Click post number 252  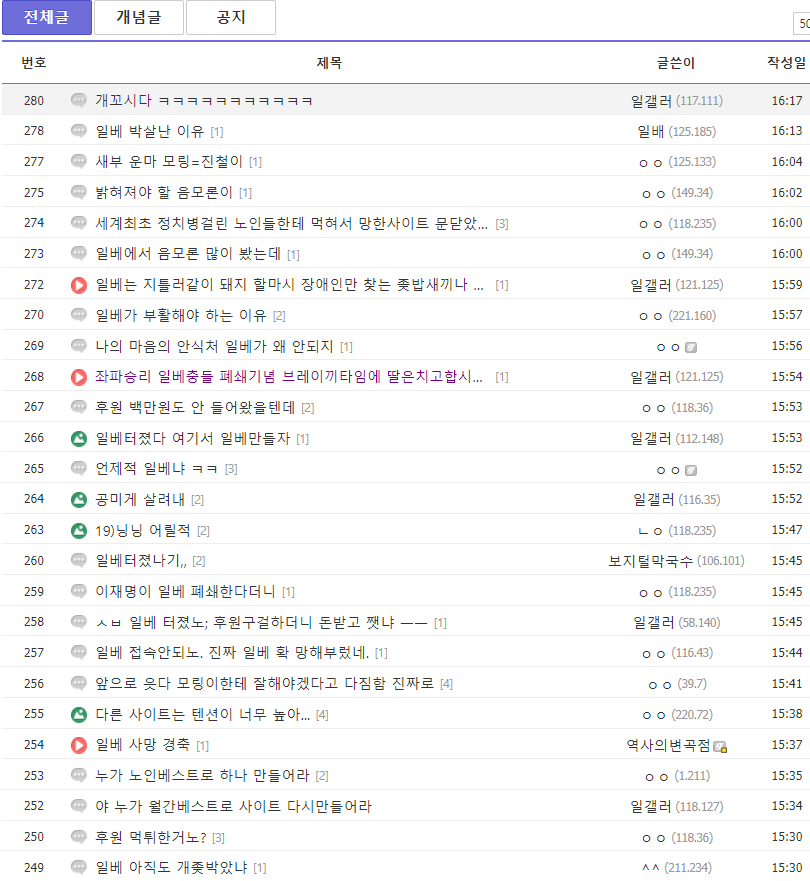click(34, 806)
